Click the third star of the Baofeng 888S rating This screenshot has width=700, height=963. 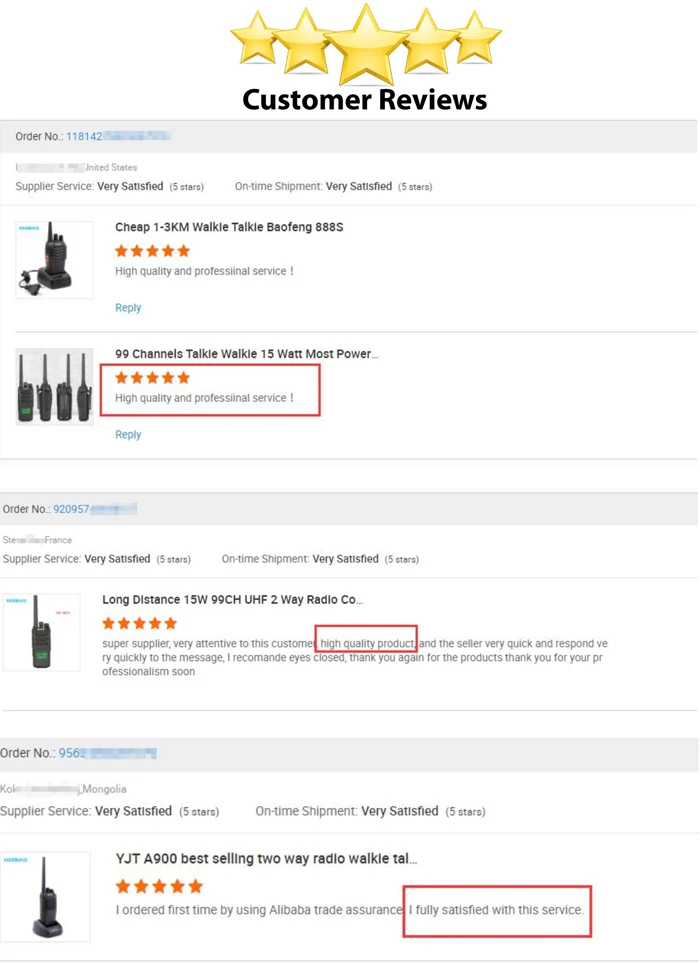pos(151,251)
